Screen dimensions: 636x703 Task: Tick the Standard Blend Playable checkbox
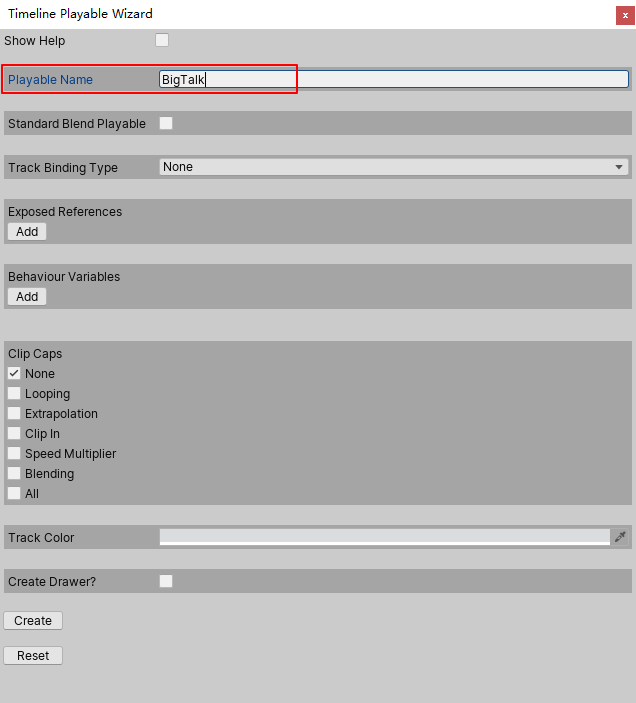coord(166,123)
